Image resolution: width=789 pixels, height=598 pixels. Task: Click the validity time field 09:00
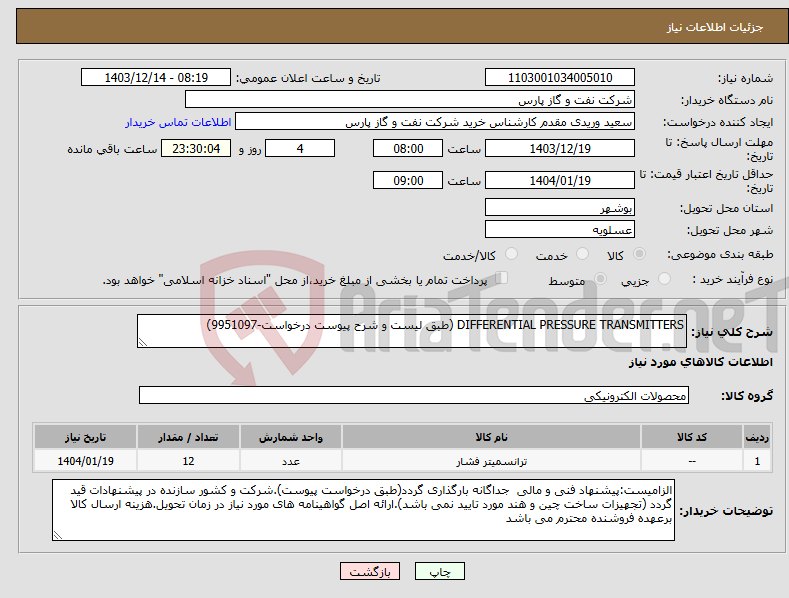point(408,180)
